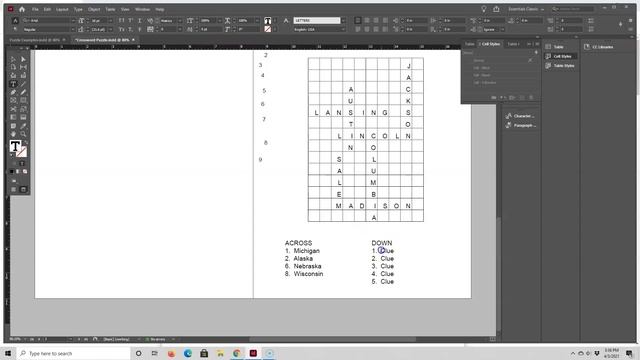Create a new cell style group with the folder icon
Screen dimensions: 640x360
[493, 98]
